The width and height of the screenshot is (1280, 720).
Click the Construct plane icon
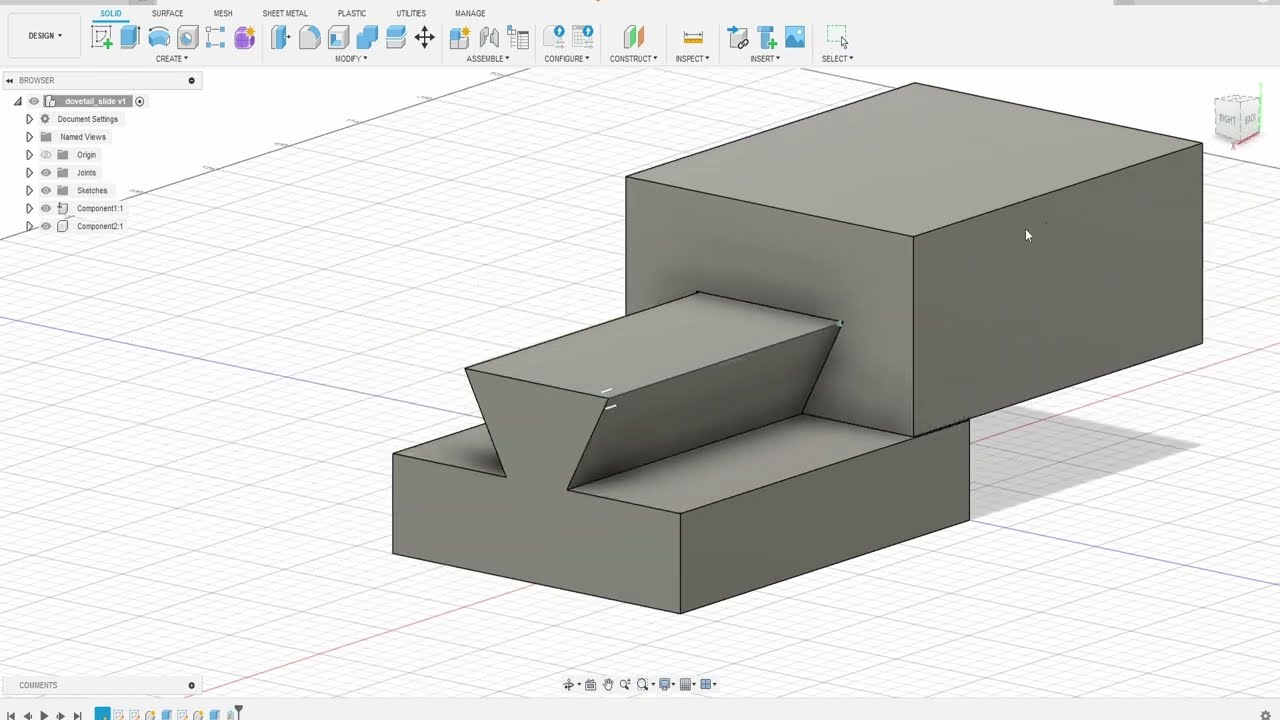pyautogui.click(x=634, y=38)
